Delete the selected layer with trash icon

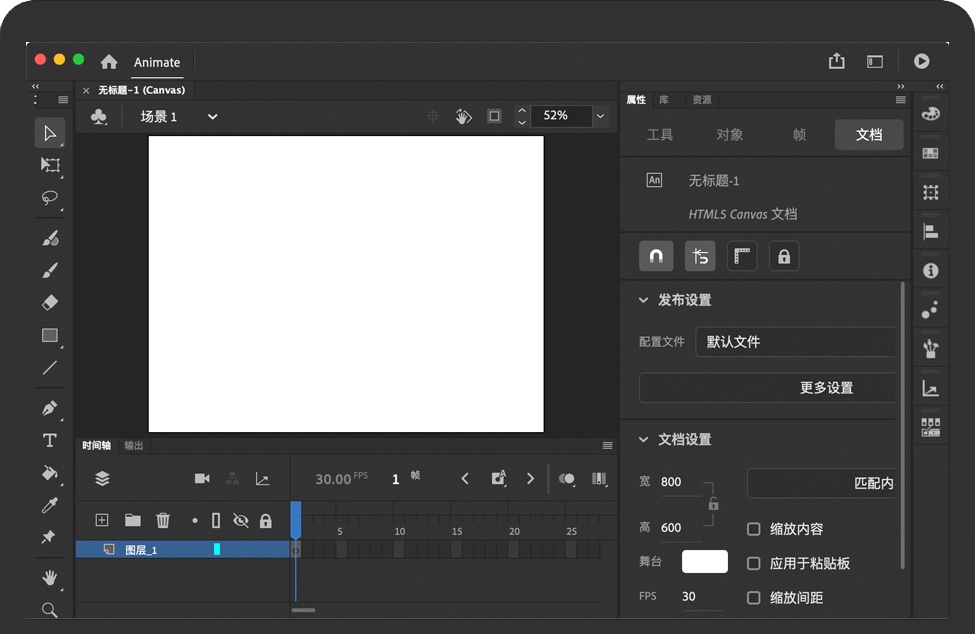(163, 520)
